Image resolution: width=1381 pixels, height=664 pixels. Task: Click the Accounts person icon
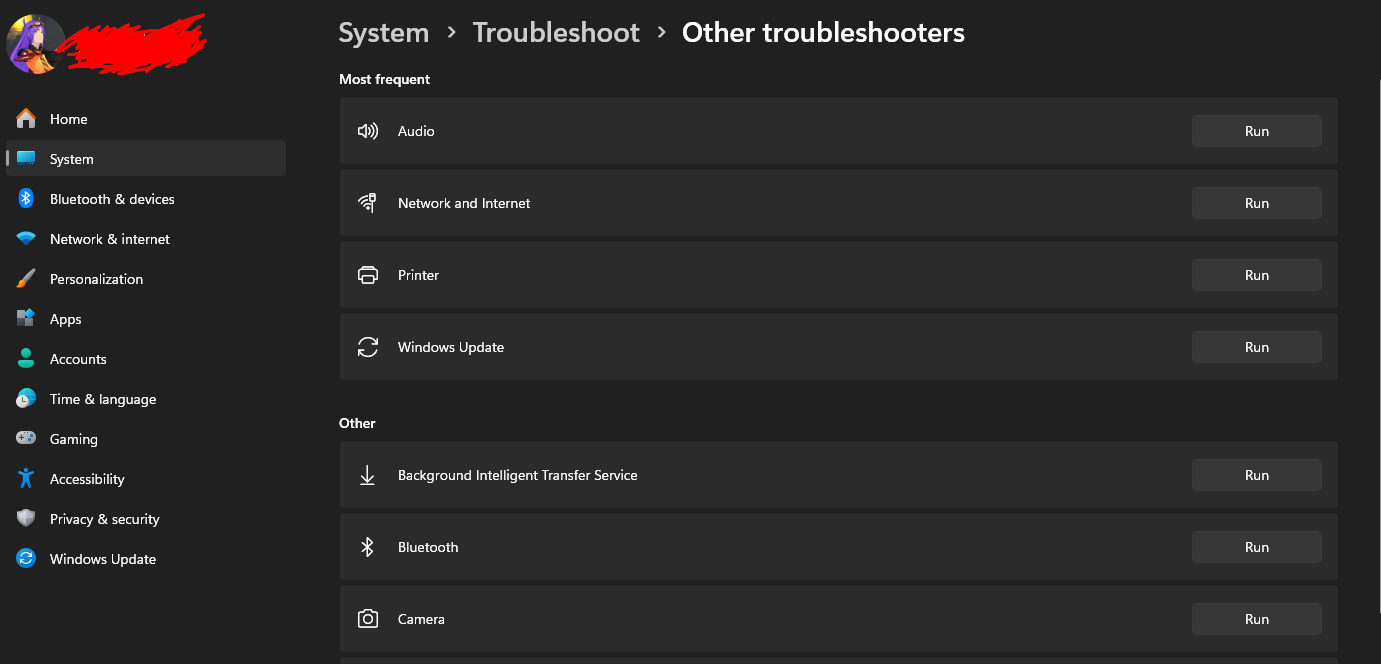tap(26, 359)
